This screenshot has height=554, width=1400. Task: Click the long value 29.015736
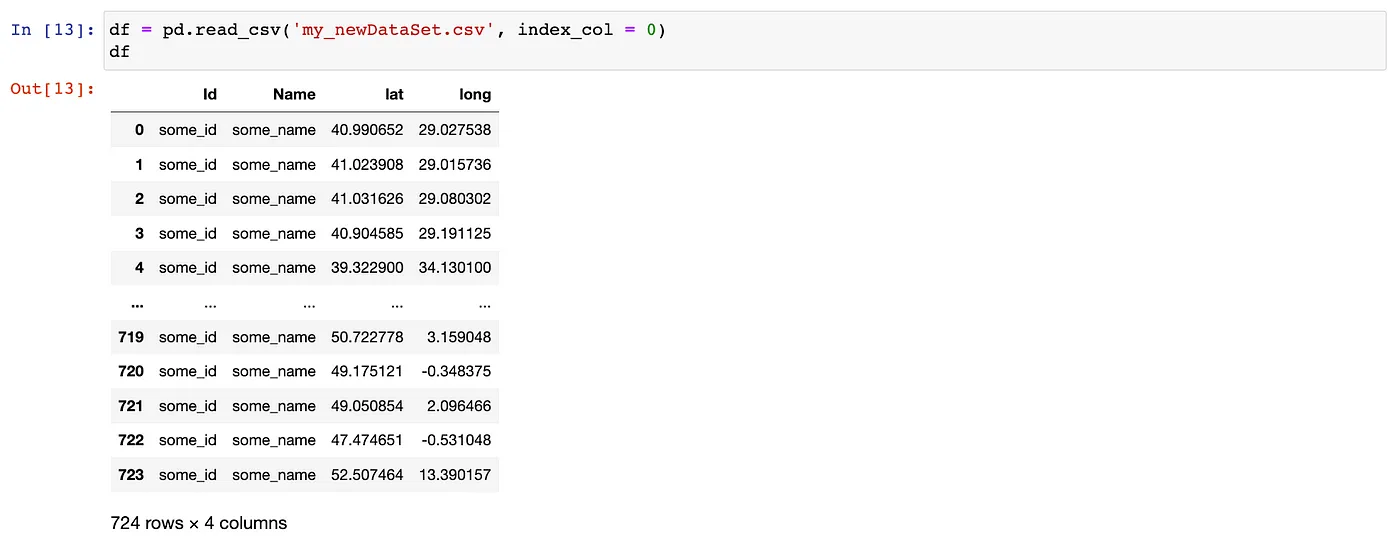click(455, 164)
